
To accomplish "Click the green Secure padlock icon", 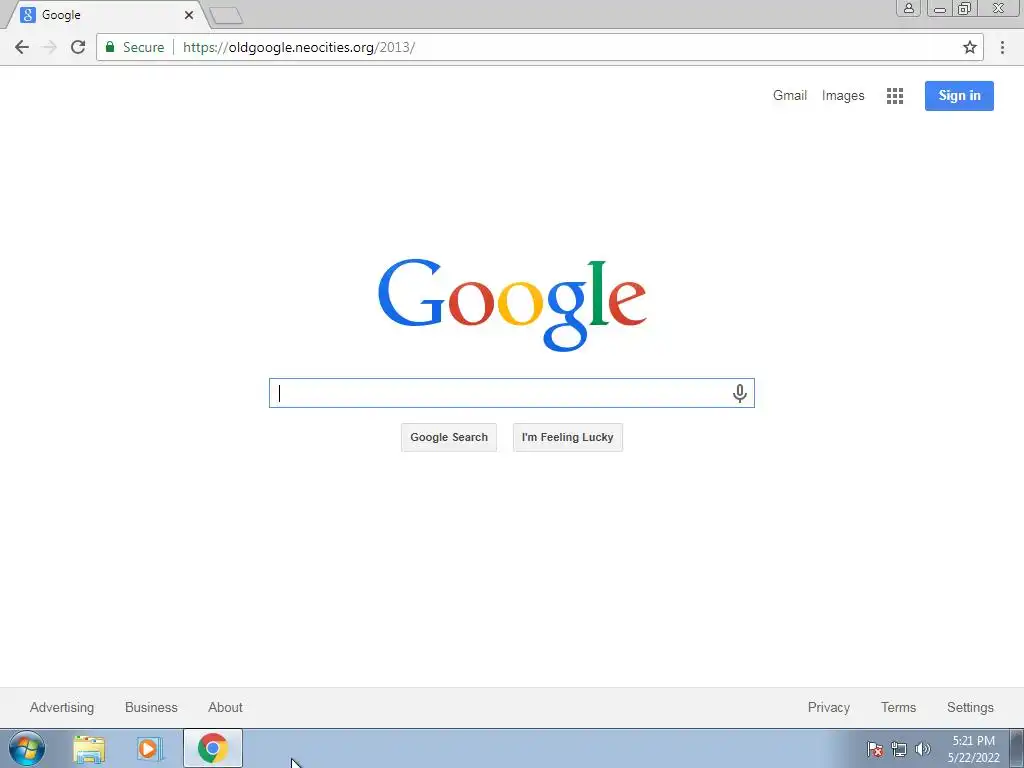I will pos(110,47).
